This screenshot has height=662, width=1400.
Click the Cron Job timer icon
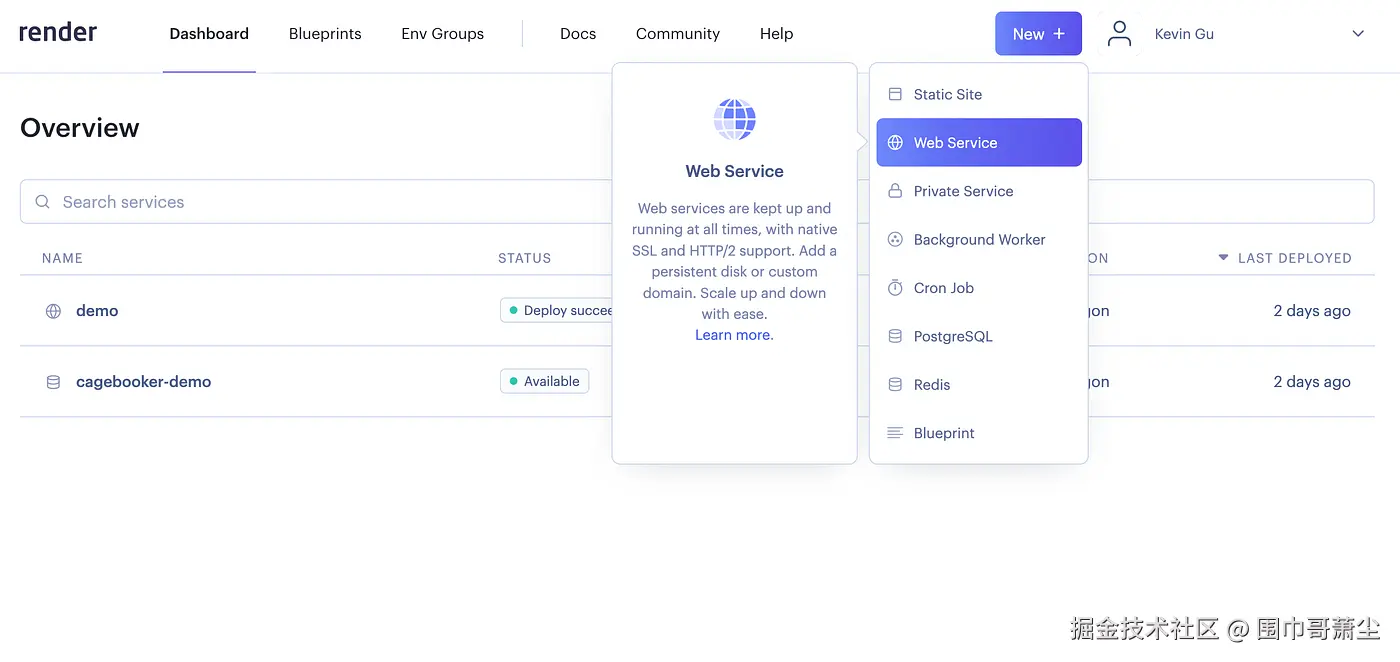(x=895, y=288)
